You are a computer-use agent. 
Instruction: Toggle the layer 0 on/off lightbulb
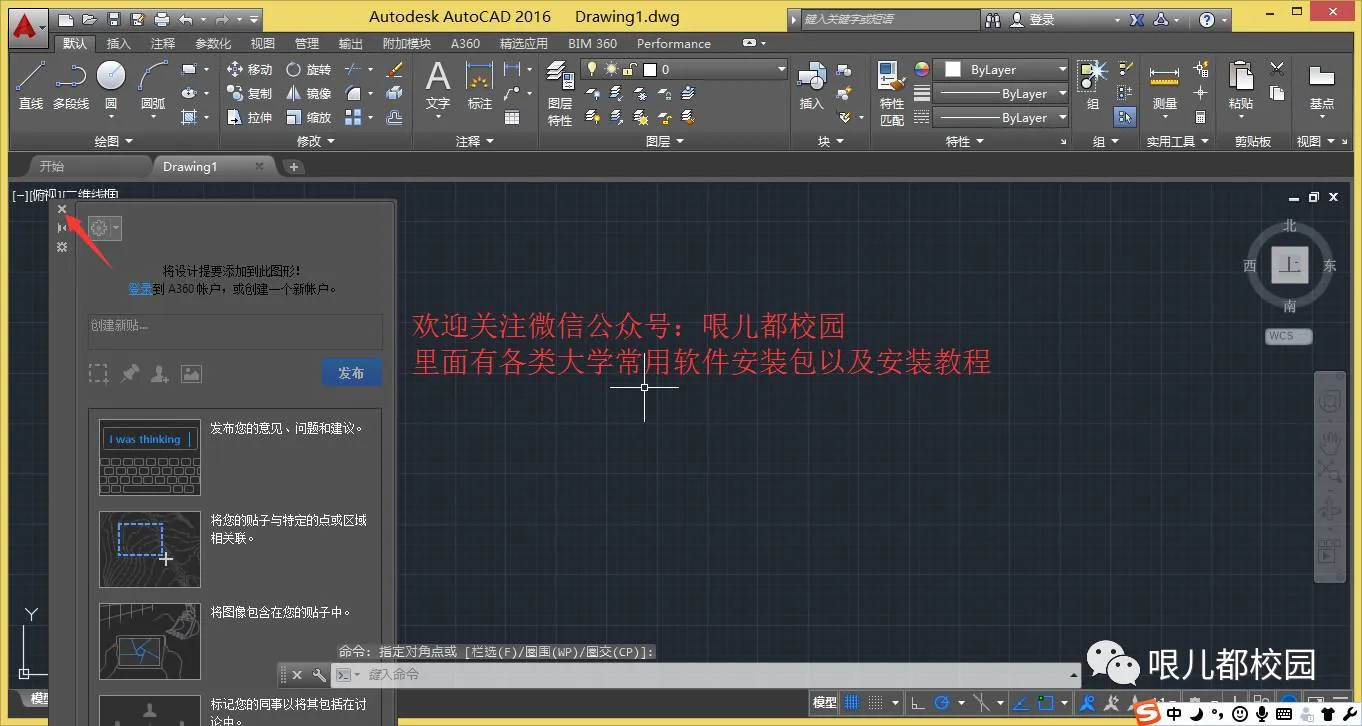click(592, 69)
